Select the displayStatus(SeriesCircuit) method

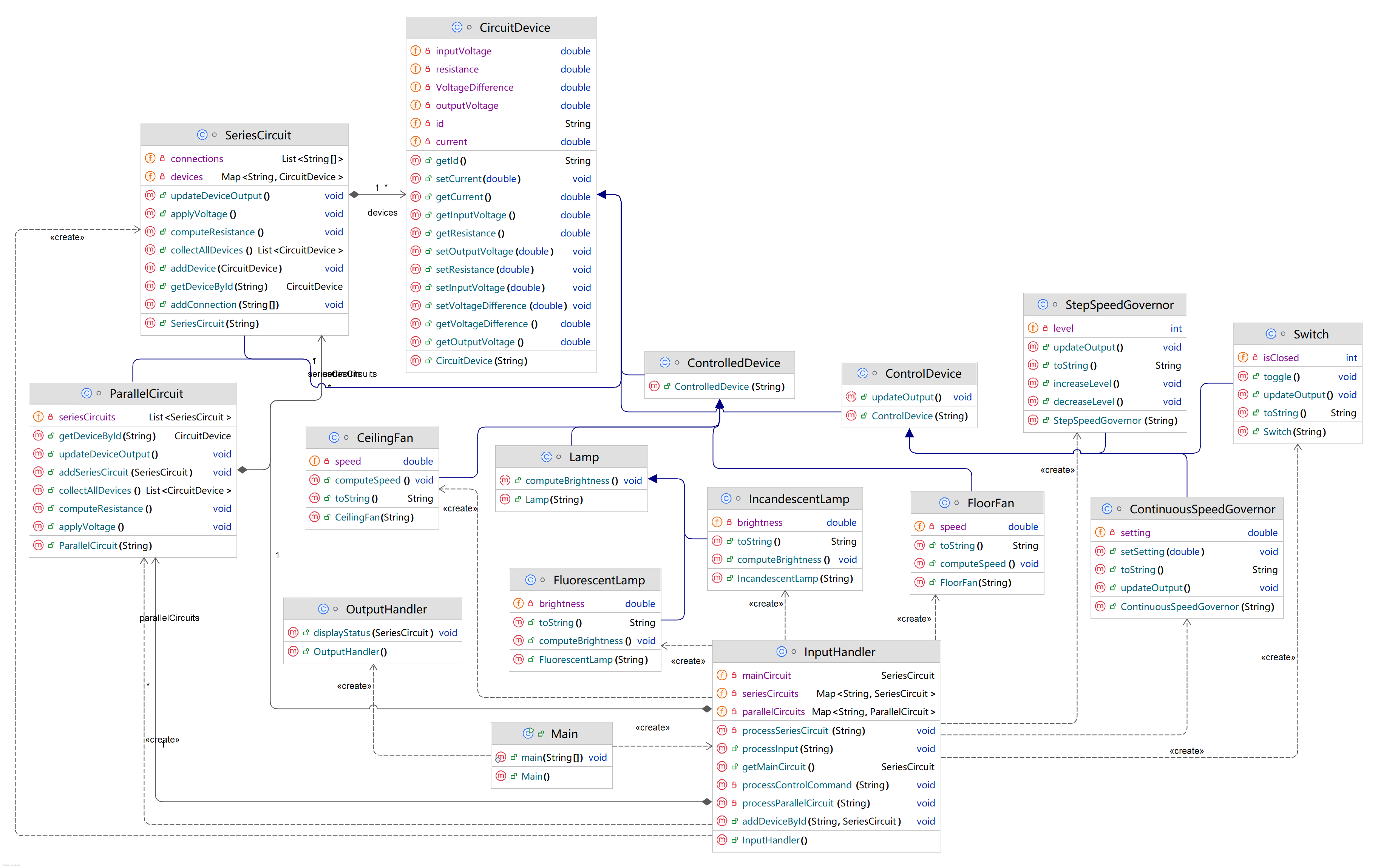(x=373, y=633)
